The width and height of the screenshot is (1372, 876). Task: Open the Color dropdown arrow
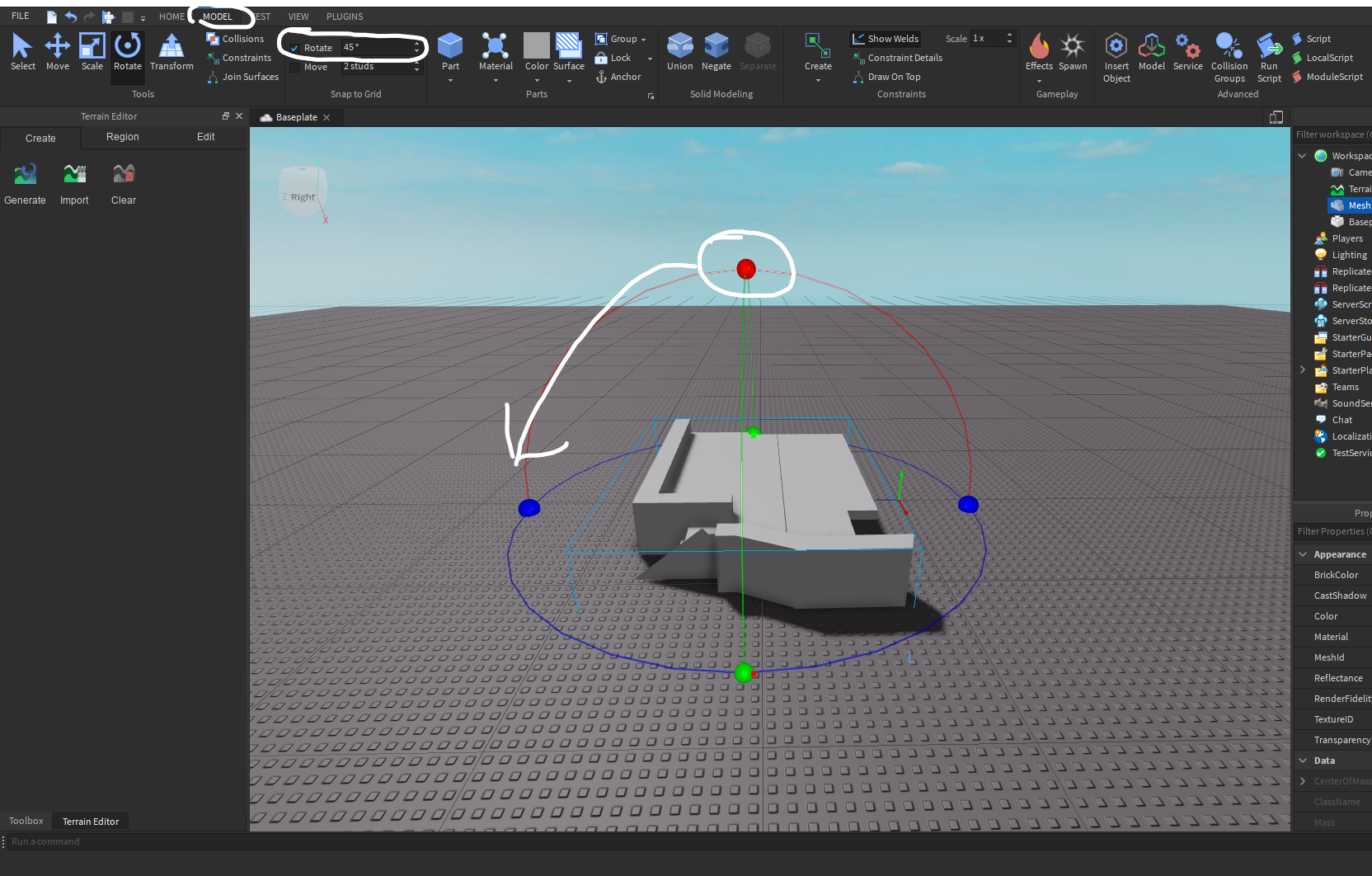537,81
